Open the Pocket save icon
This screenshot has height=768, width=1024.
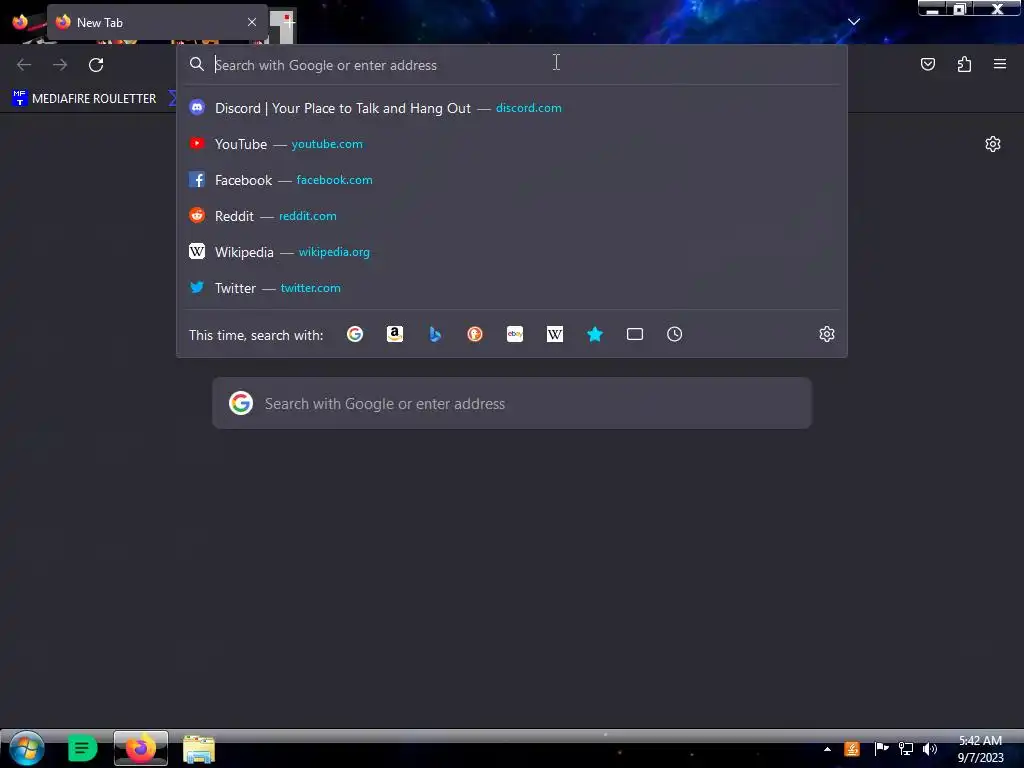[x=927, y=64]
